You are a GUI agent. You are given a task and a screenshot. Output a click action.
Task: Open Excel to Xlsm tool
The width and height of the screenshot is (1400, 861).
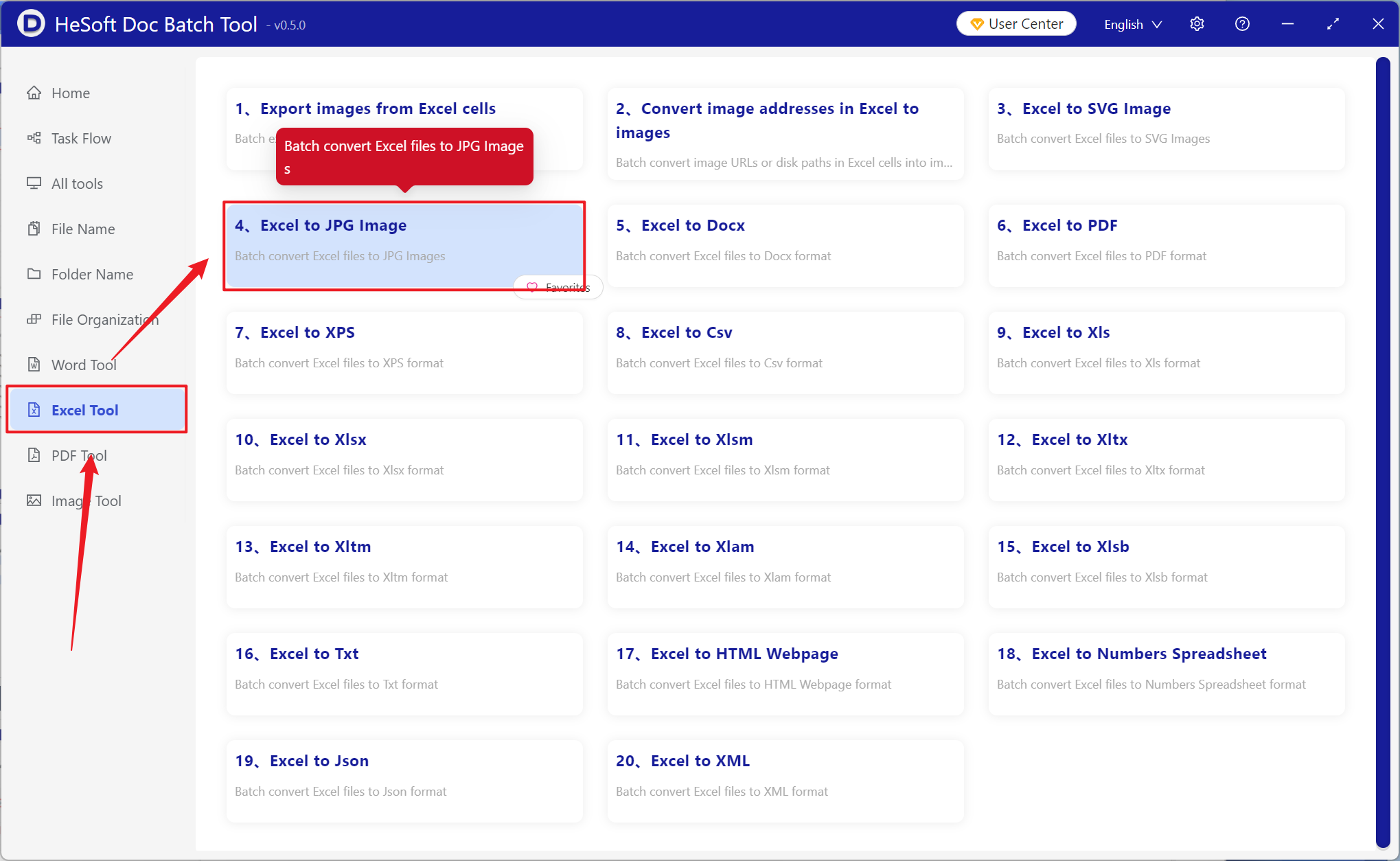(x=785, y=460)
